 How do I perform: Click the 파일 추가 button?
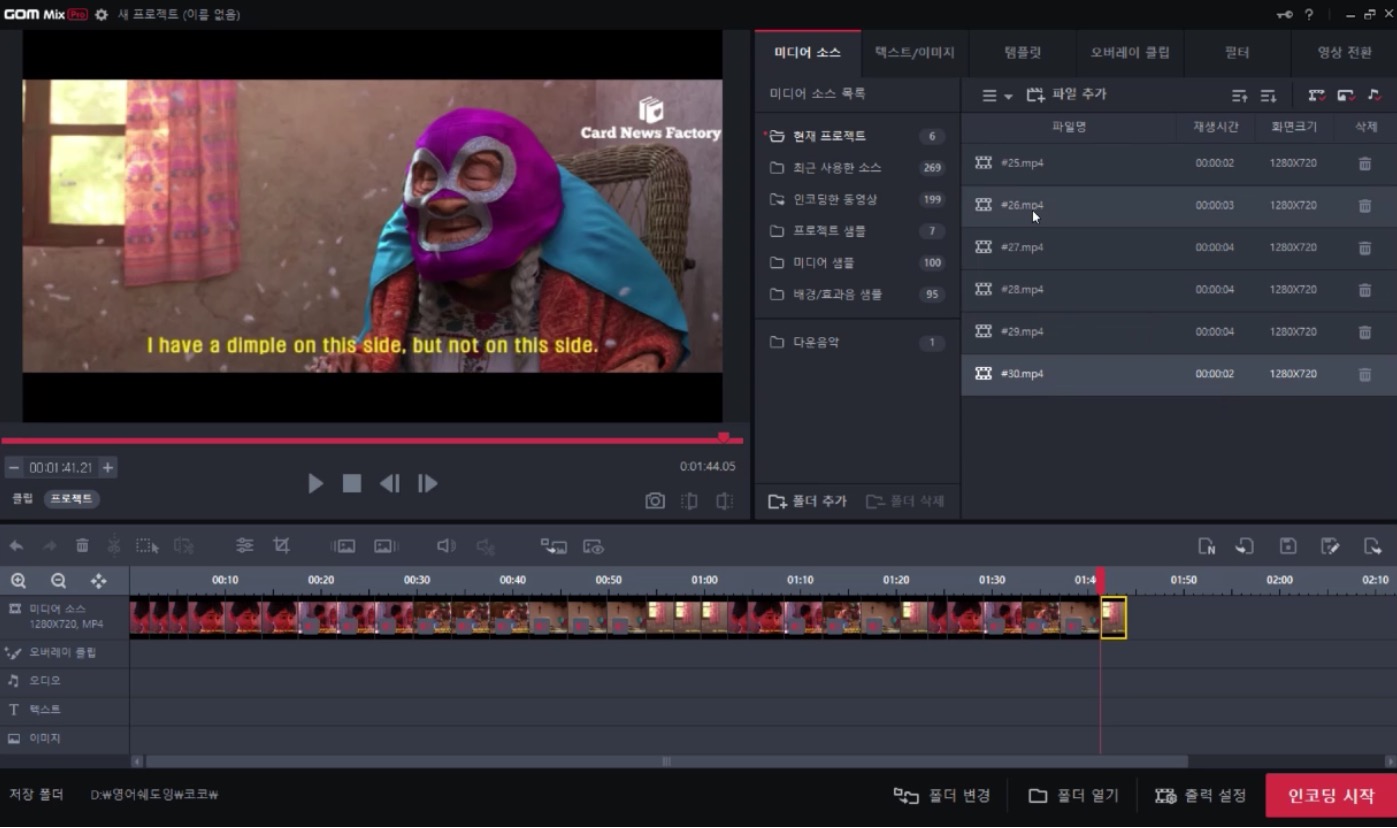pos(1066,95)
